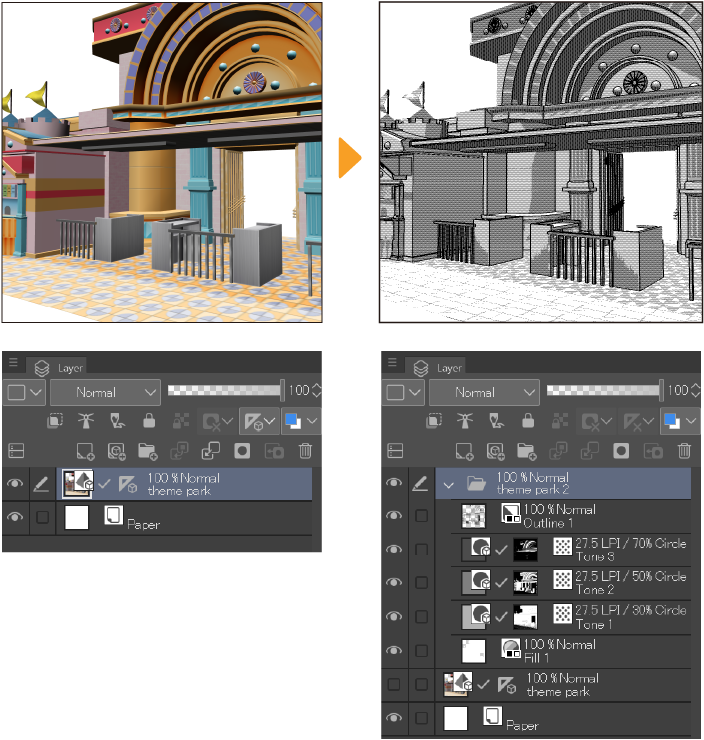Image resolution: width=704 pixels, height=740 pixels.
Task: Toggle Lock Layer in right panel
Action: pyautogui.click(x=528, y=420)
